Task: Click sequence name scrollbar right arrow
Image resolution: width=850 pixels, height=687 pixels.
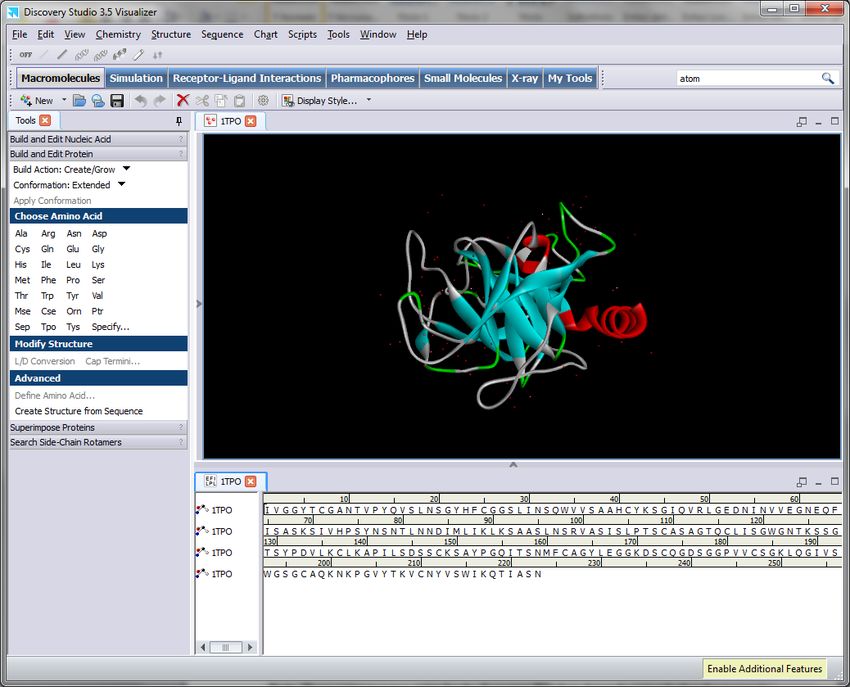Action: click(x=250, y=647)
